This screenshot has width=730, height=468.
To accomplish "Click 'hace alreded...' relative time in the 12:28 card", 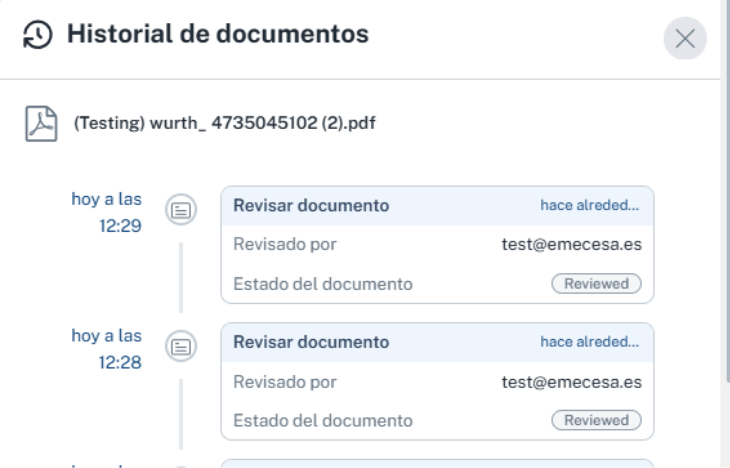I will (x=590, y=342).
